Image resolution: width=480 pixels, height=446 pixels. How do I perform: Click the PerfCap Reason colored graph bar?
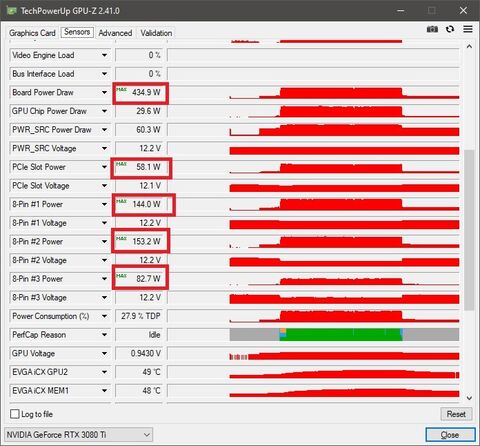[x=344, y=335]
